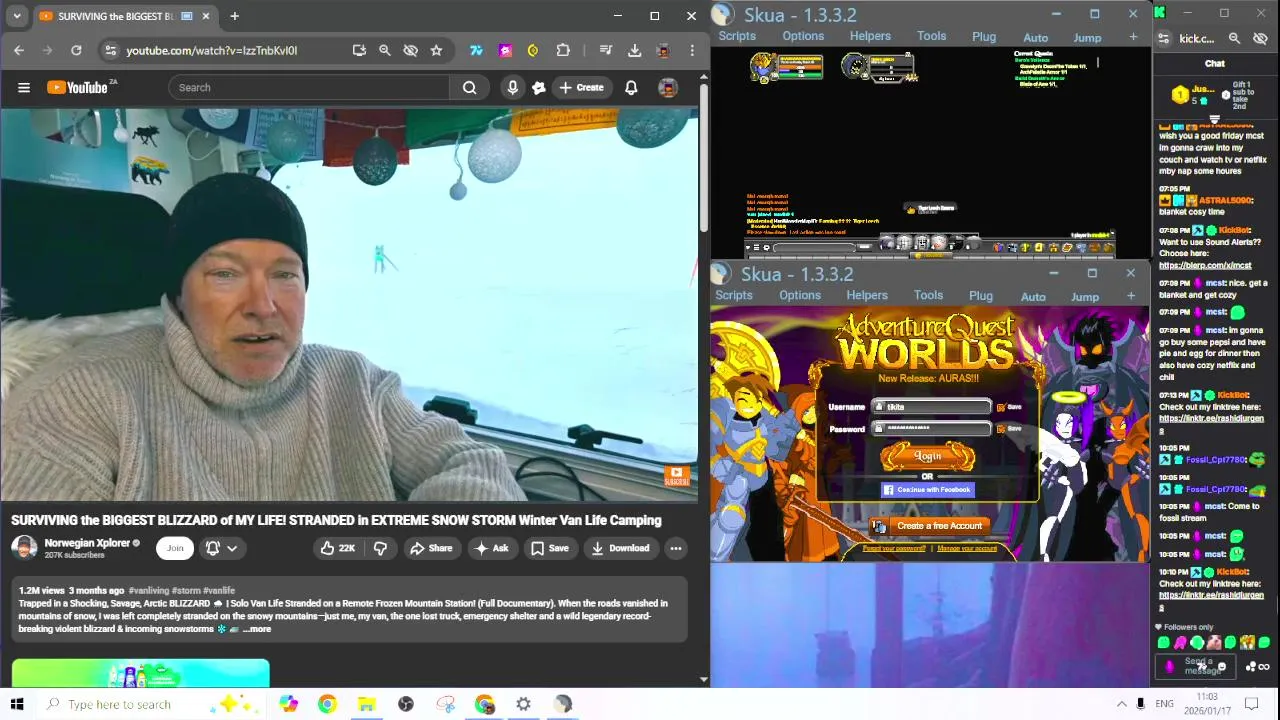Screen dimensions: 1280x720
Task: Open new Chrome tab with plus
Action: click(x=234, y=16)
